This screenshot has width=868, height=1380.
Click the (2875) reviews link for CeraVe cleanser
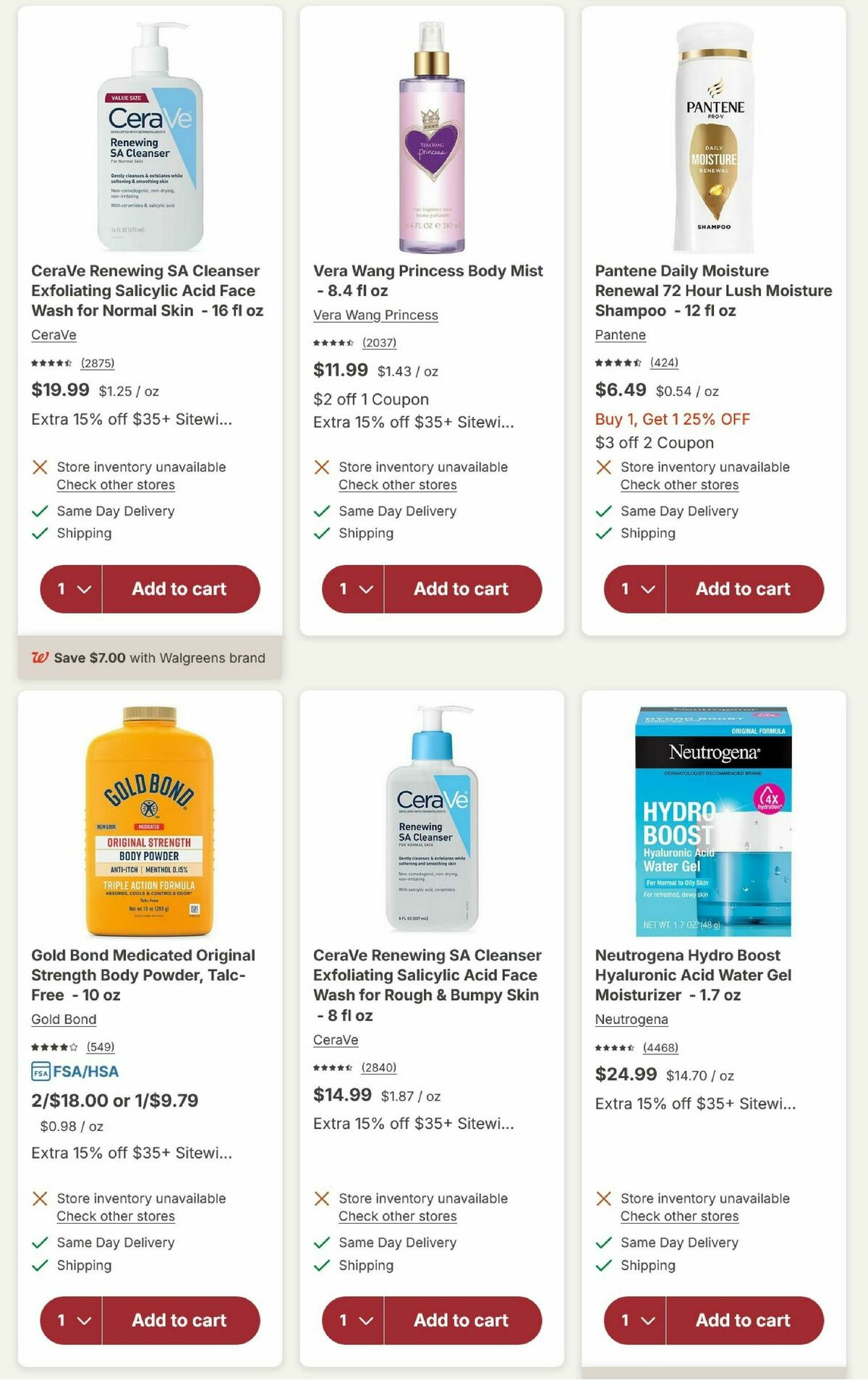click(99, 363)
